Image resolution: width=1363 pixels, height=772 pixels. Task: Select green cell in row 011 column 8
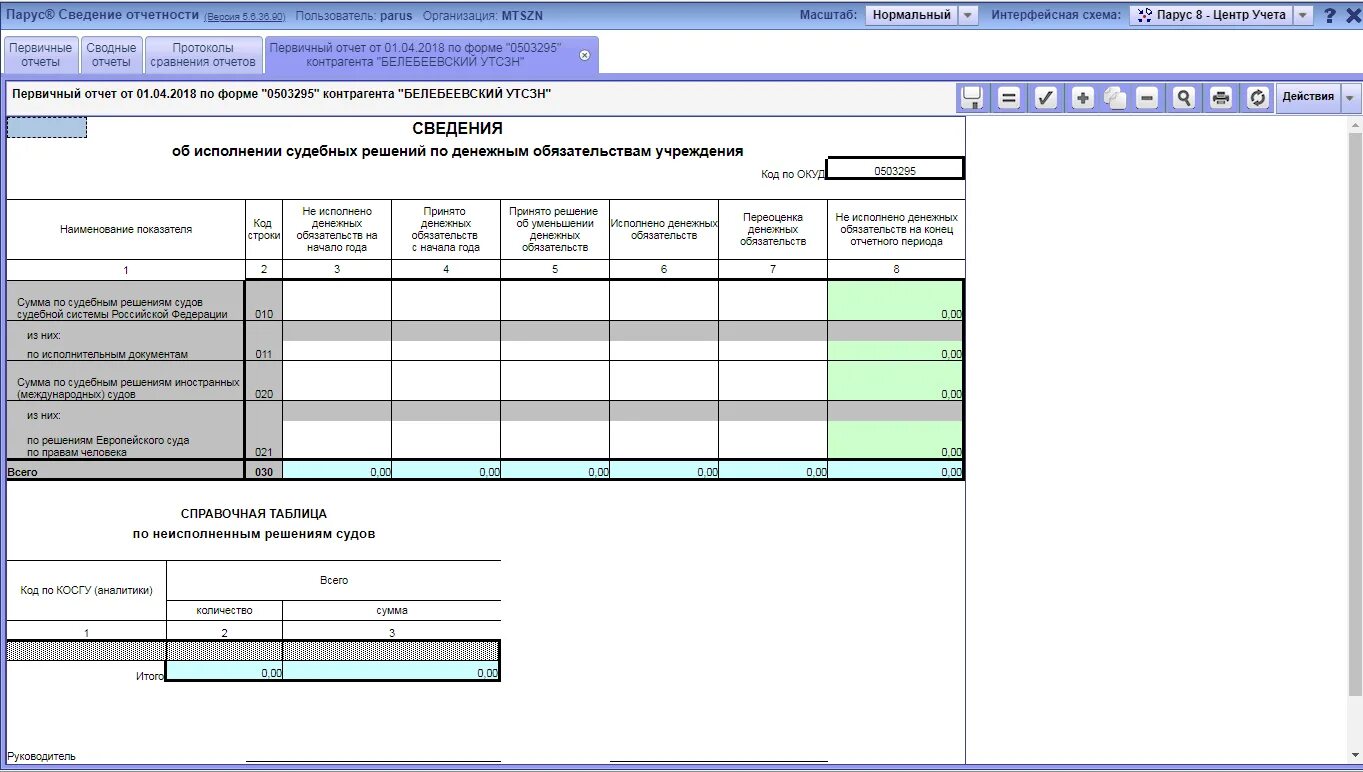click(896, 350)
